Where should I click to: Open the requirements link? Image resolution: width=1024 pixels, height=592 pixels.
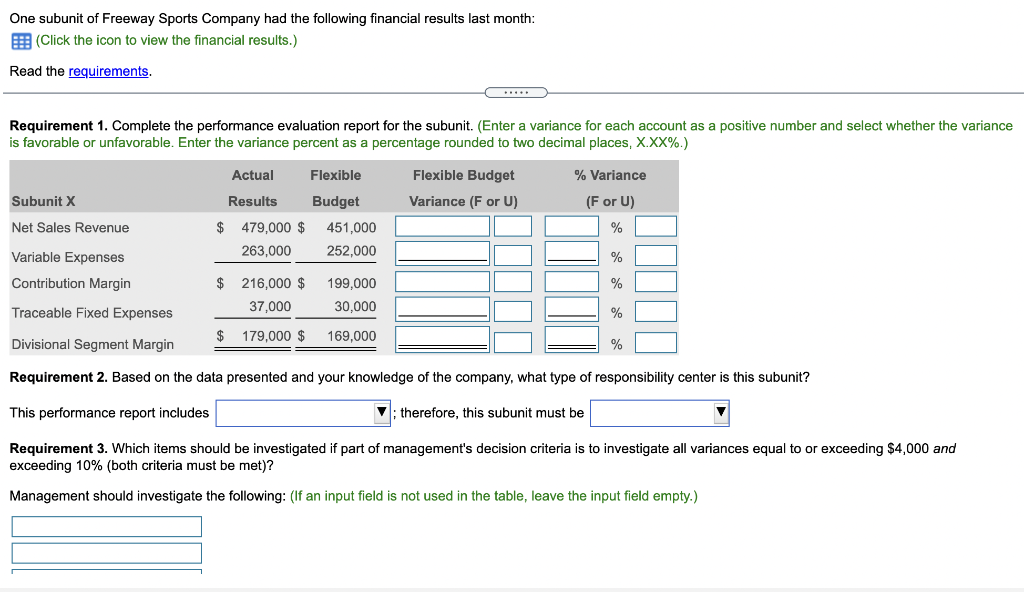coord(110,71)
